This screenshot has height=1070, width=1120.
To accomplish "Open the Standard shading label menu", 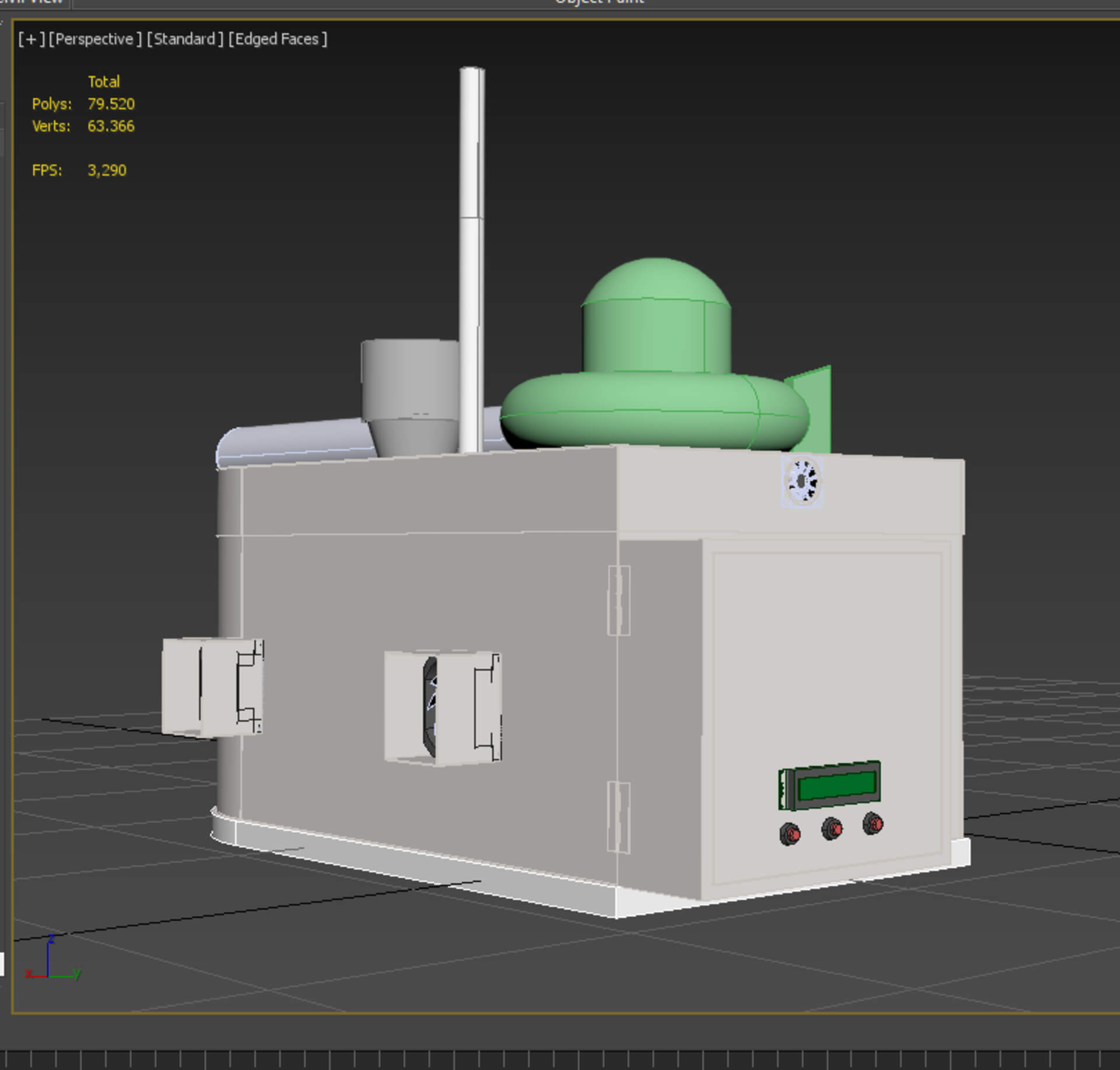I will pos(185,39).
